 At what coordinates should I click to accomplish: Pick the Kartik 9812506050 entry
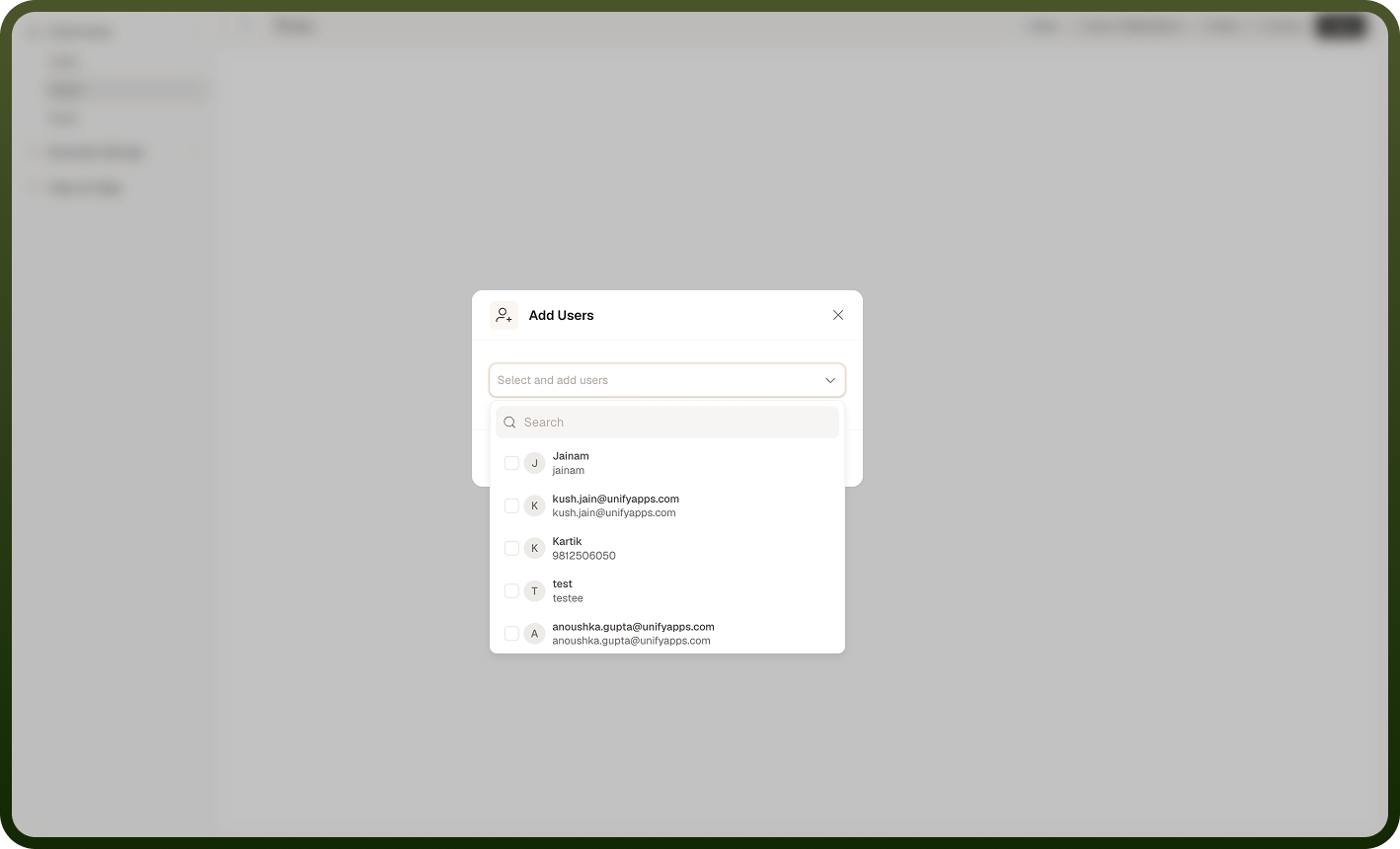point(667,548)
